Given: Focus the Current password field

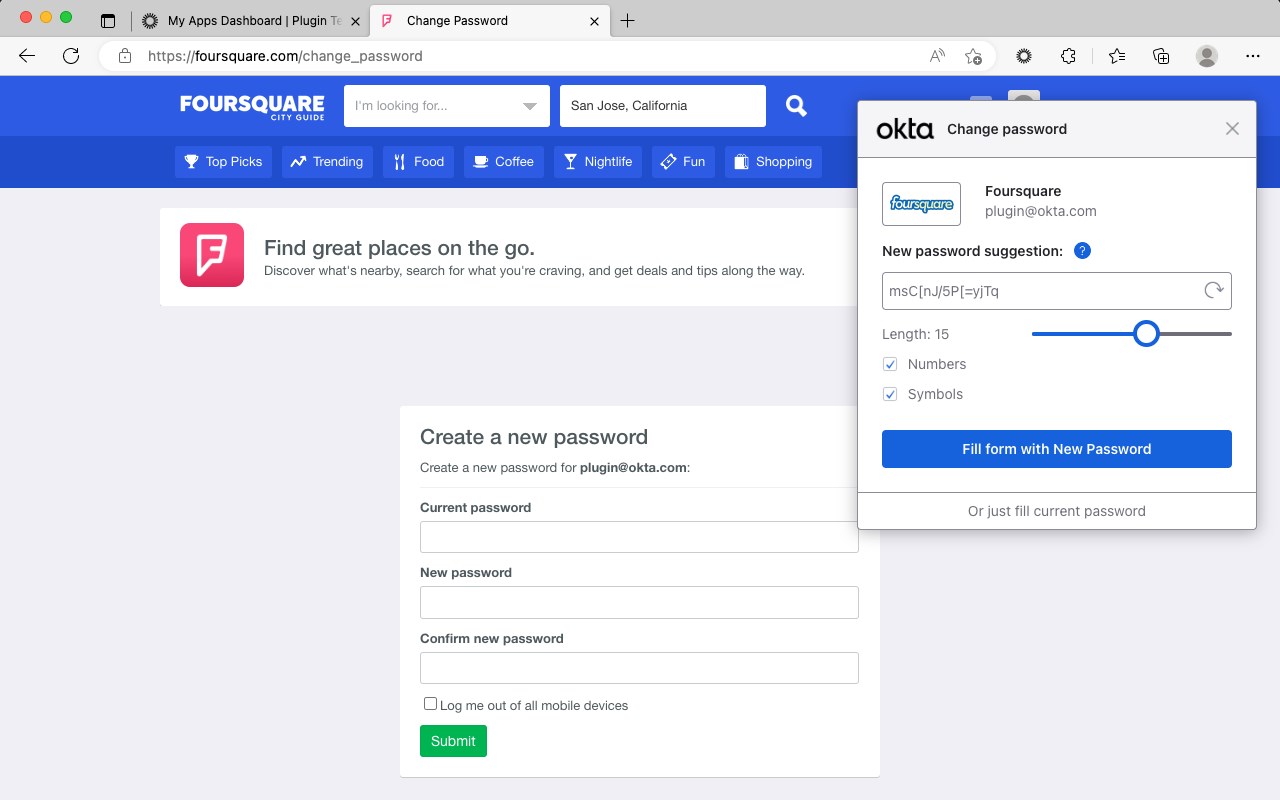Looking at the screenshot, I should [639, 537].
